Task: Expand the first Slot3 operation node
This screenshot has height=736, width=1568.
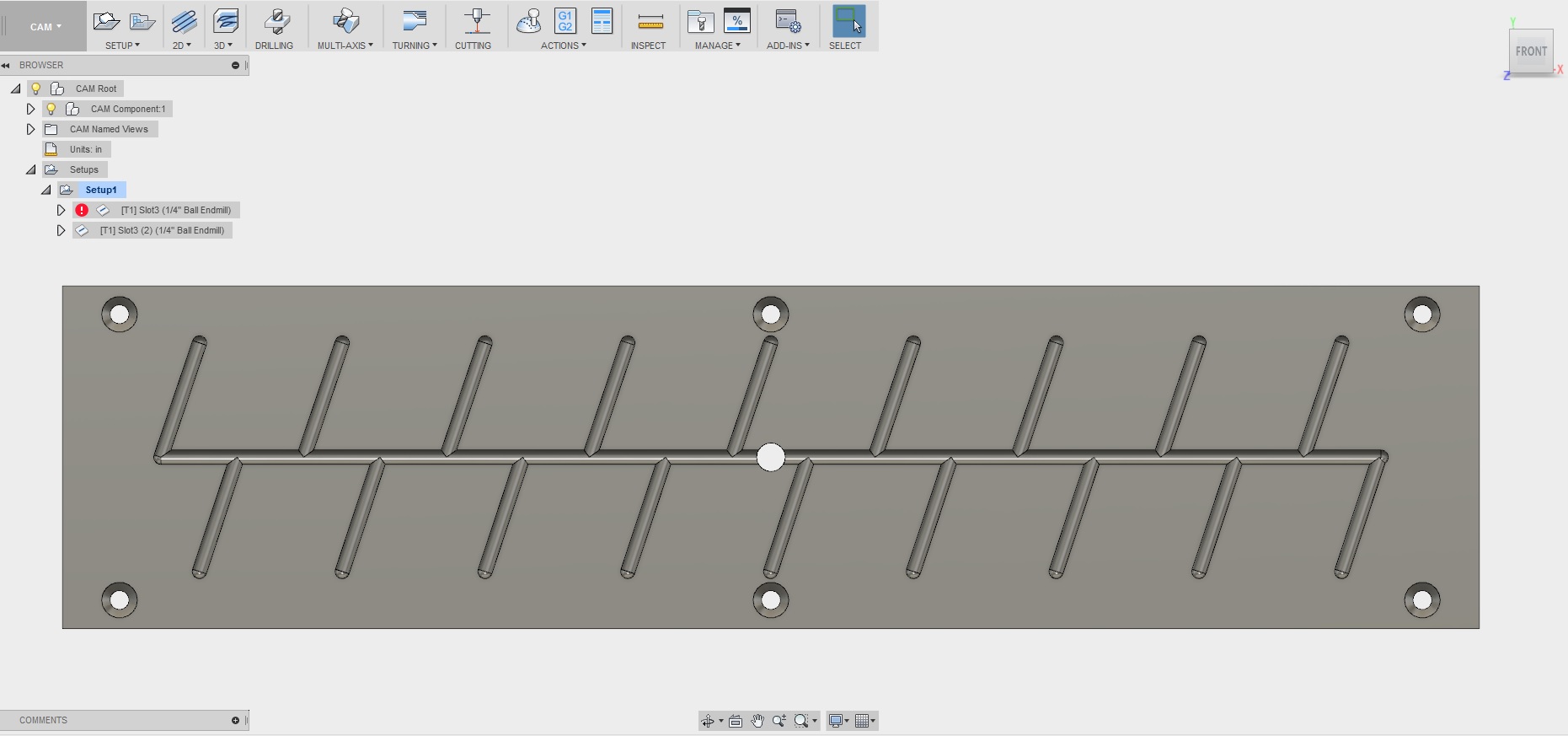Action: pyautogui.click(x=61, y=210)
